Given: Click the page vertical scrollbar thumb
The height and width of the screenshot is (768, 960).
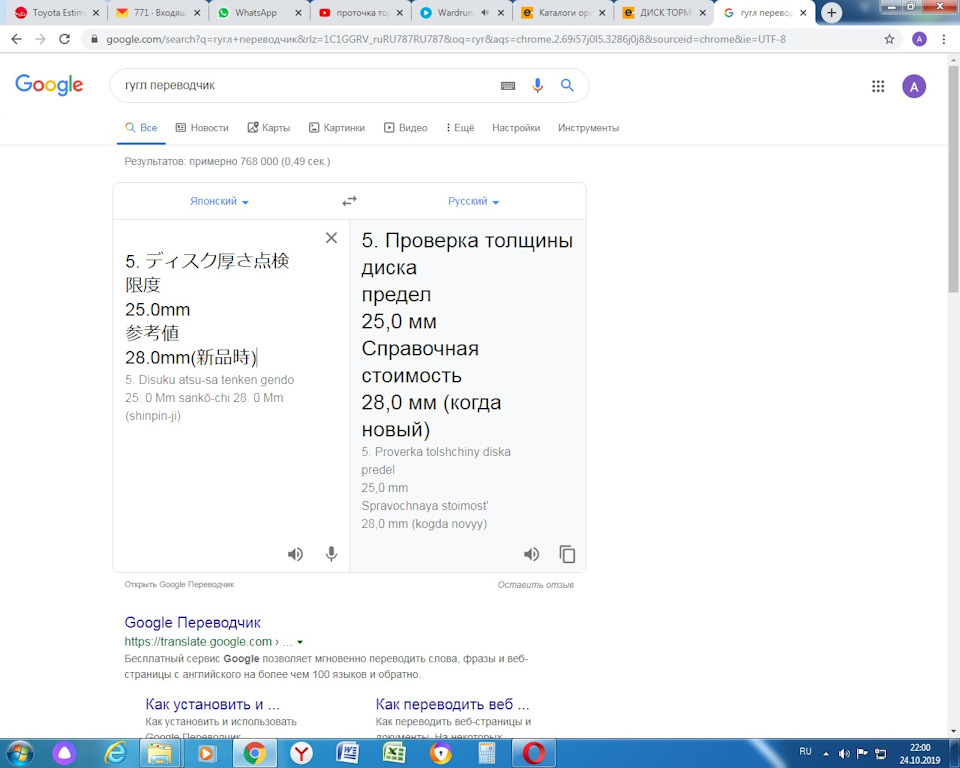Looking at the screenshot, I should 953,178.
